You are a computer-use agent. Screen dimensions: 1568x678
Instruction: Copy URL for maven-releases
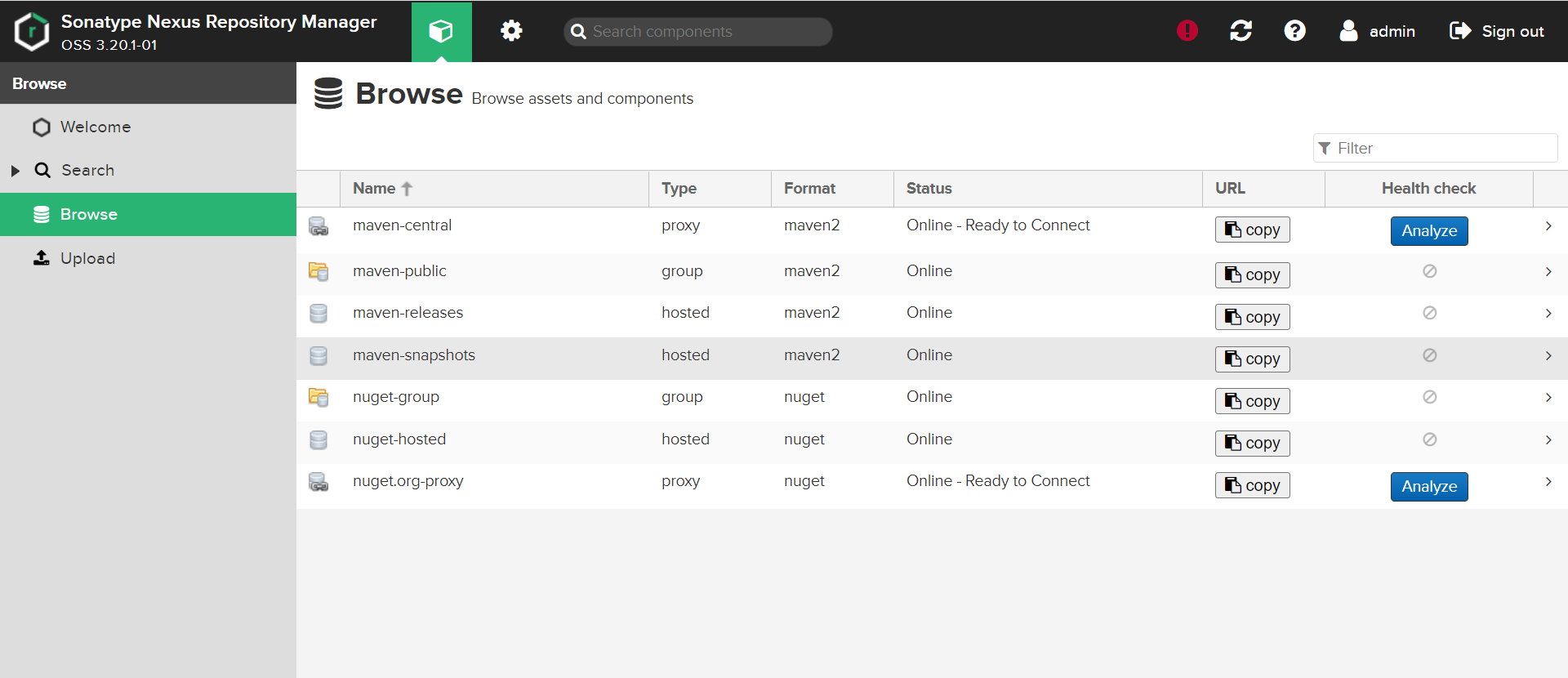pos(1253,317)
